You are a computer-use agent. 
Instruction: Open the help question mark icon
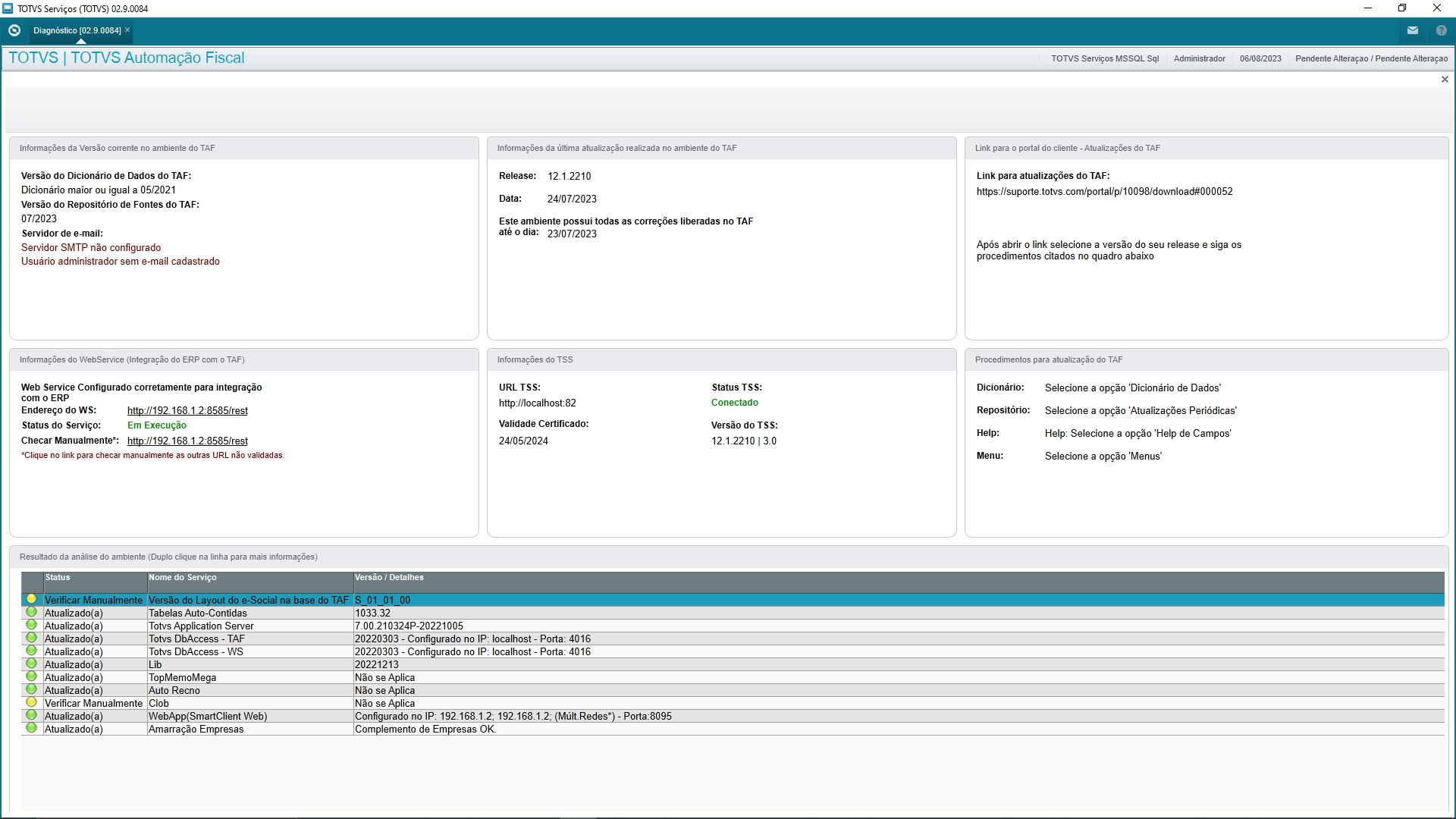1442,30
